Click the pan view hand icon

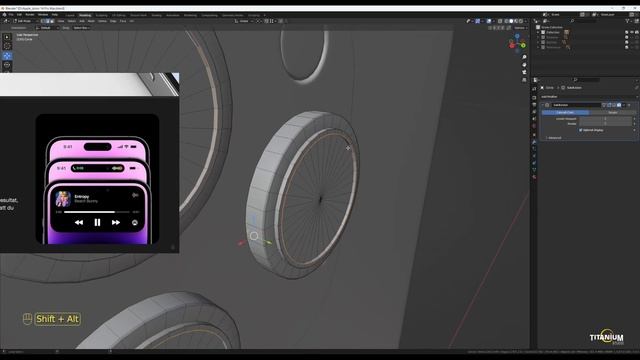[524, 64]
